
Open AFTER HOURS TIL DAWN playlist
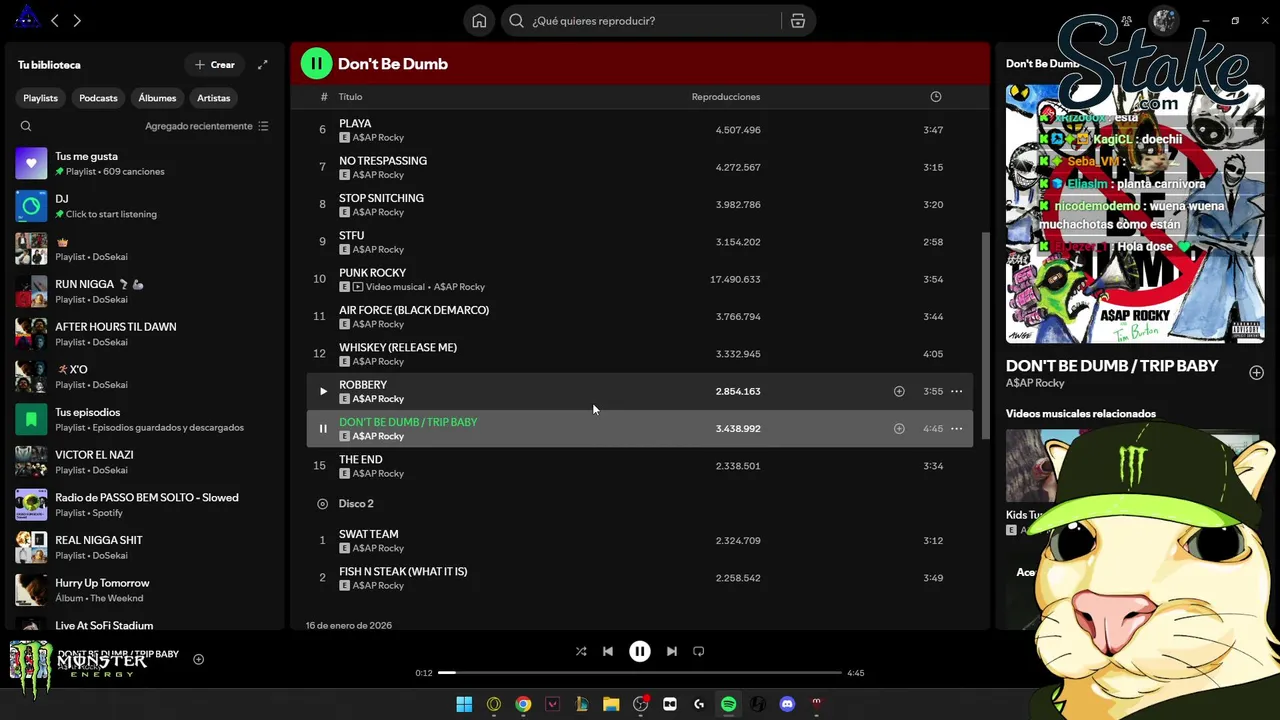point(145,334)
